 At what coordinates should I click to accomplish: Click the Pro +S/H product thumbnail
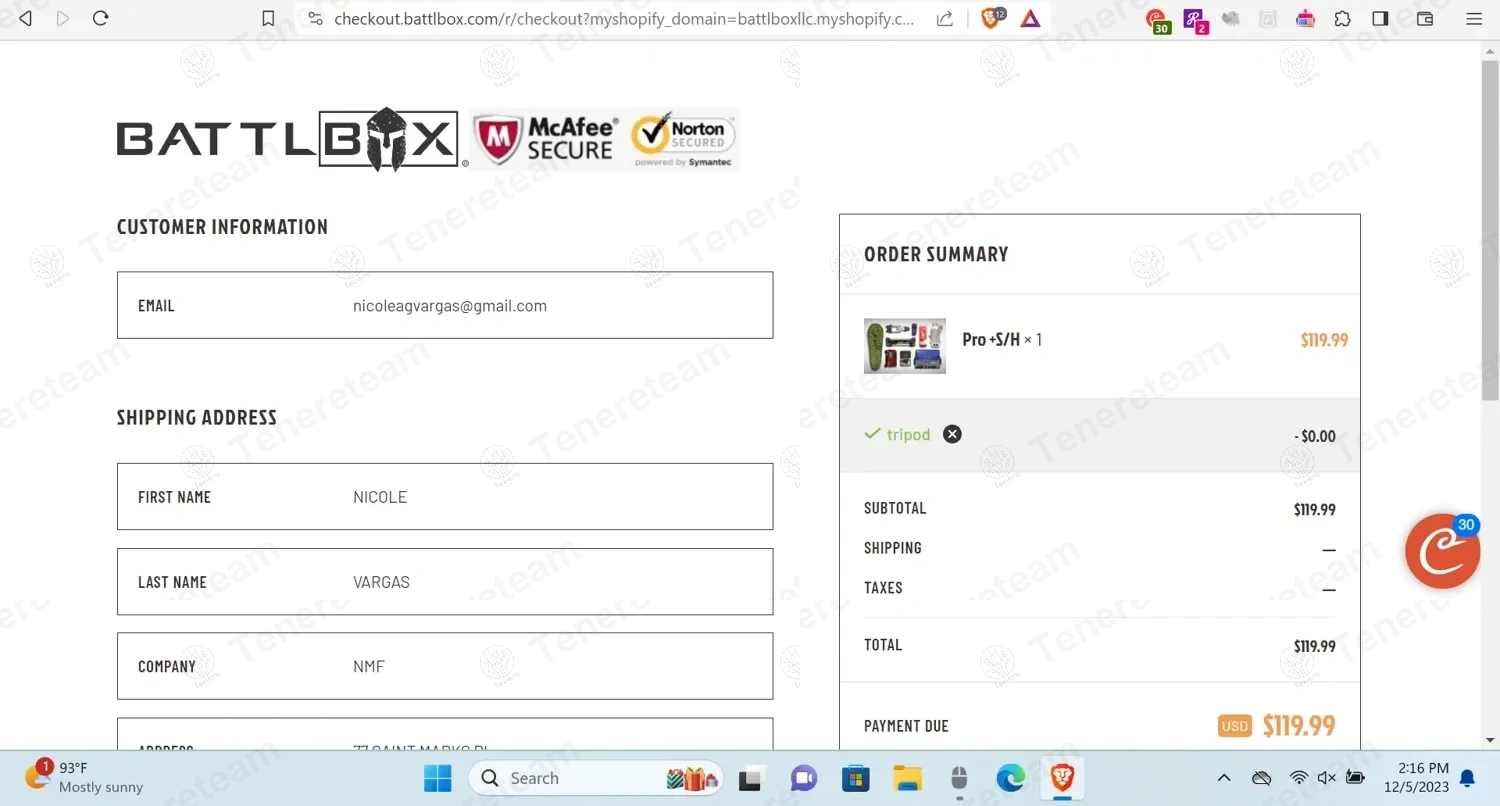click(904, 346)
